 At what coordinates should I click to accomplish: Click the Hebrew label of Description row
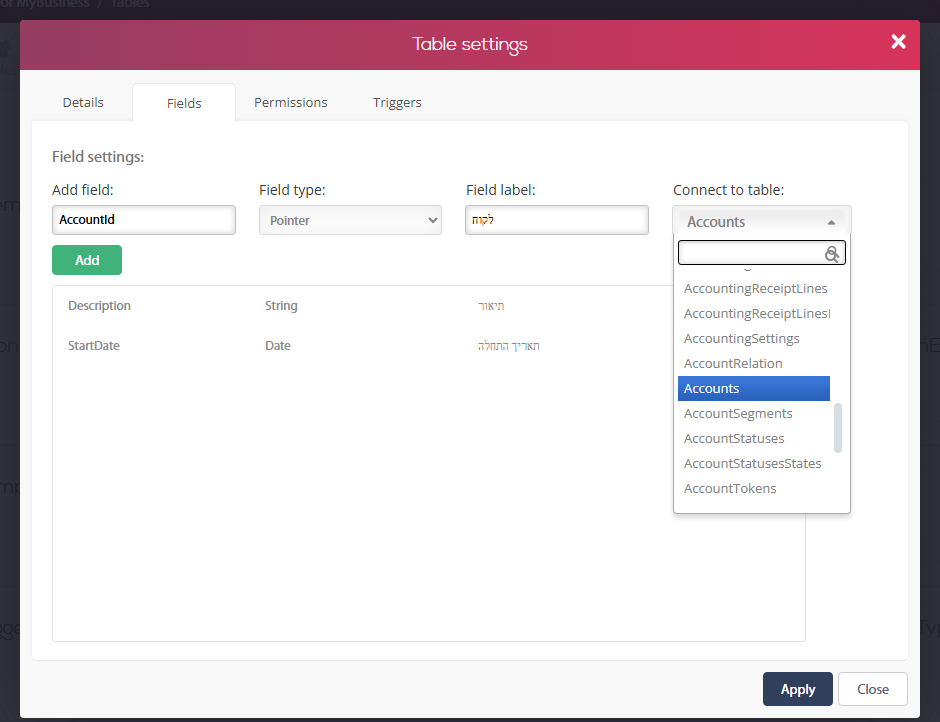(491, 306)
